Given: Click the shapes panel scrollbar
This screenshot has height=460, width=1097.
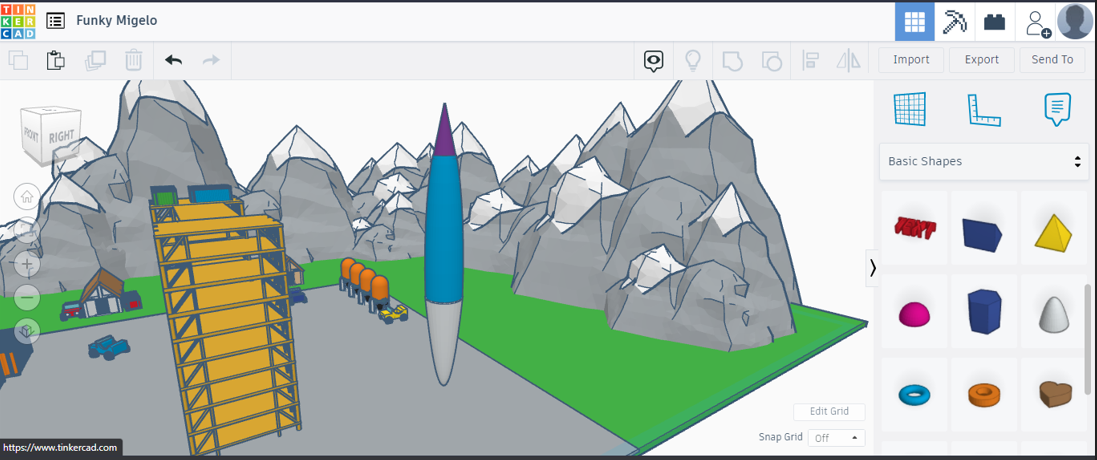Looking at the screenshot, I should tap(1087, 339).
